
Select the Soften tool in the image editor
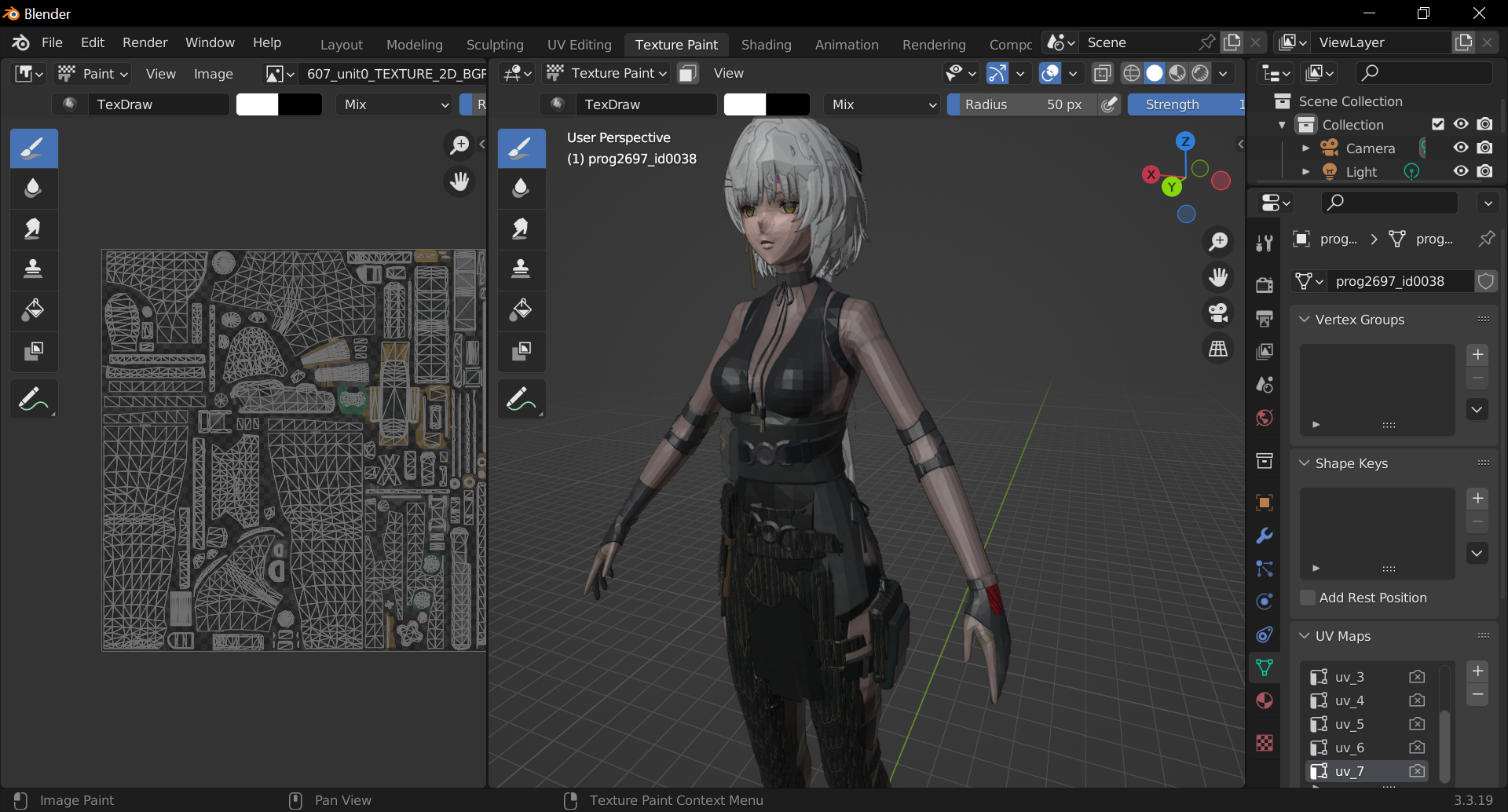(x=34, y=188)
